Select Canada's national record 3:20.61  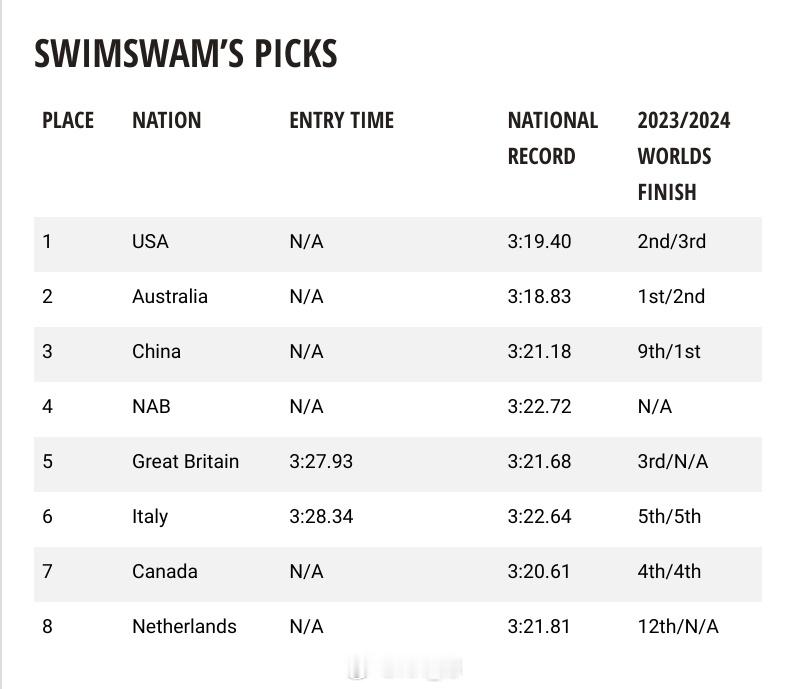pos(539,572)
